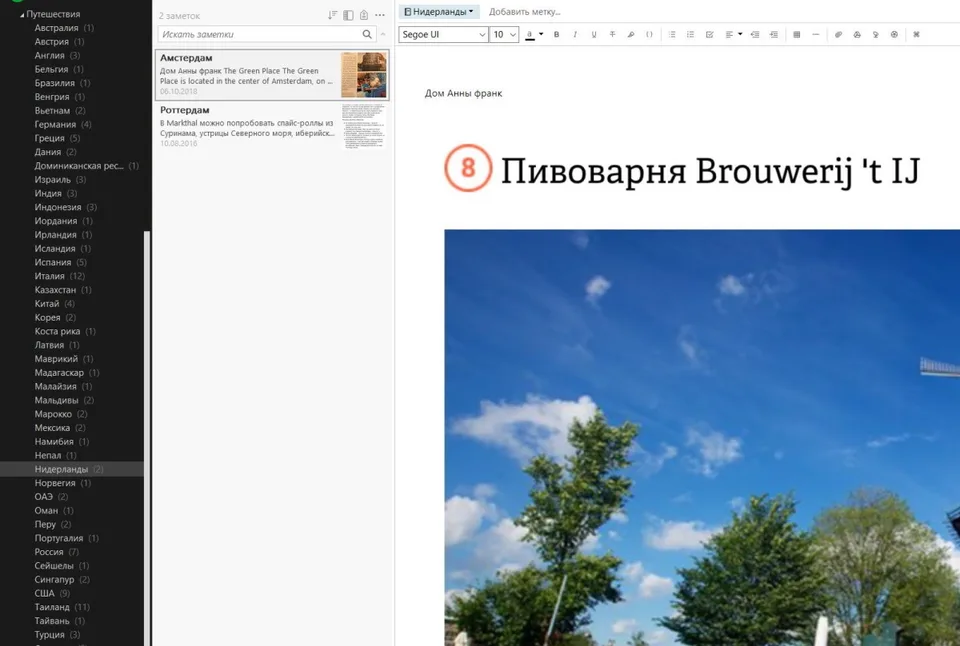Viewport: 960px width, 646px height.
Task: Insert a numbered list
Action: [x=691, y=34]
